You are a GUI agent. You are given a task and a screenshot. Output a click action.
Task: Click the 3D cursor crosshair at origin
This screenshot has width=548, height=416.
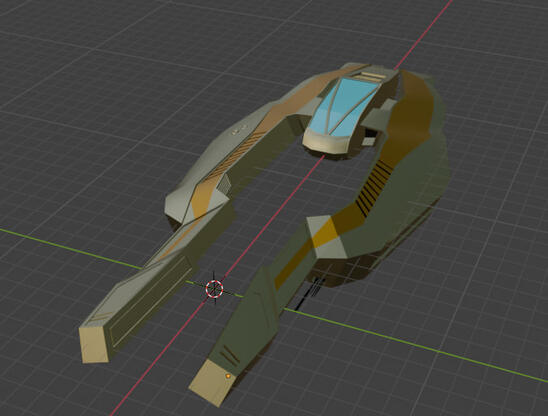(x=214, y=289)
